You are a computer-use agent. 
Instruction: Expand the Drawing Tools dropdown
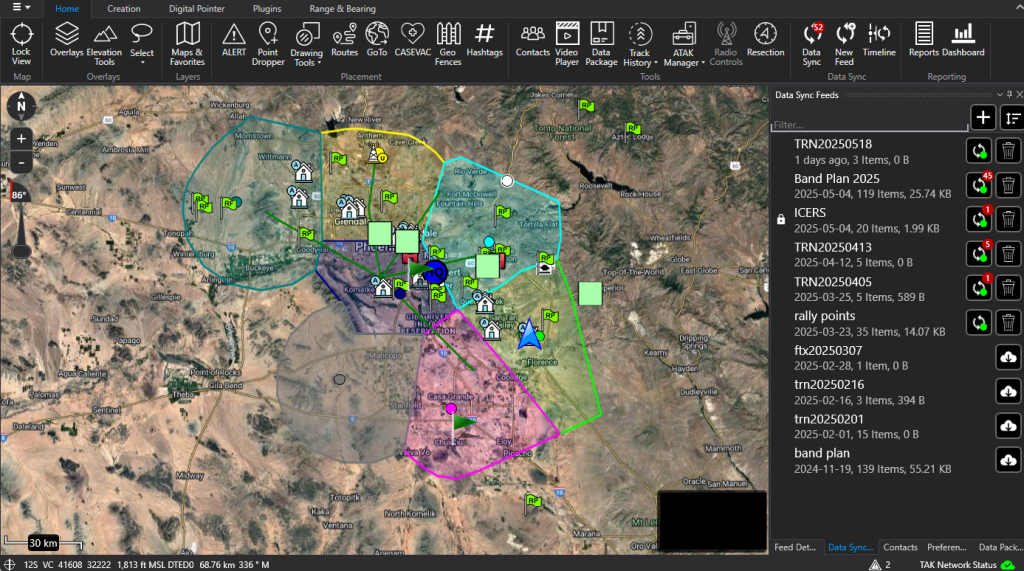[x=306, y=46]
